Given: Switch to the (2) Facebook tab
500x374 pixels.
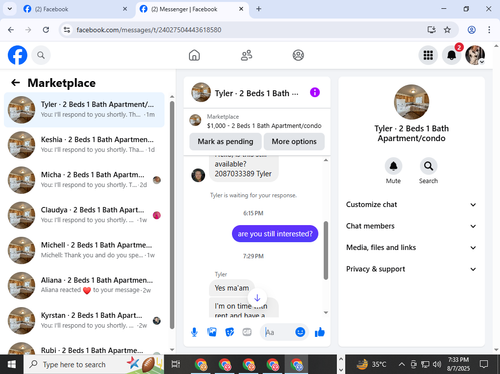Looking at the screenshot, I should point(74,9).
